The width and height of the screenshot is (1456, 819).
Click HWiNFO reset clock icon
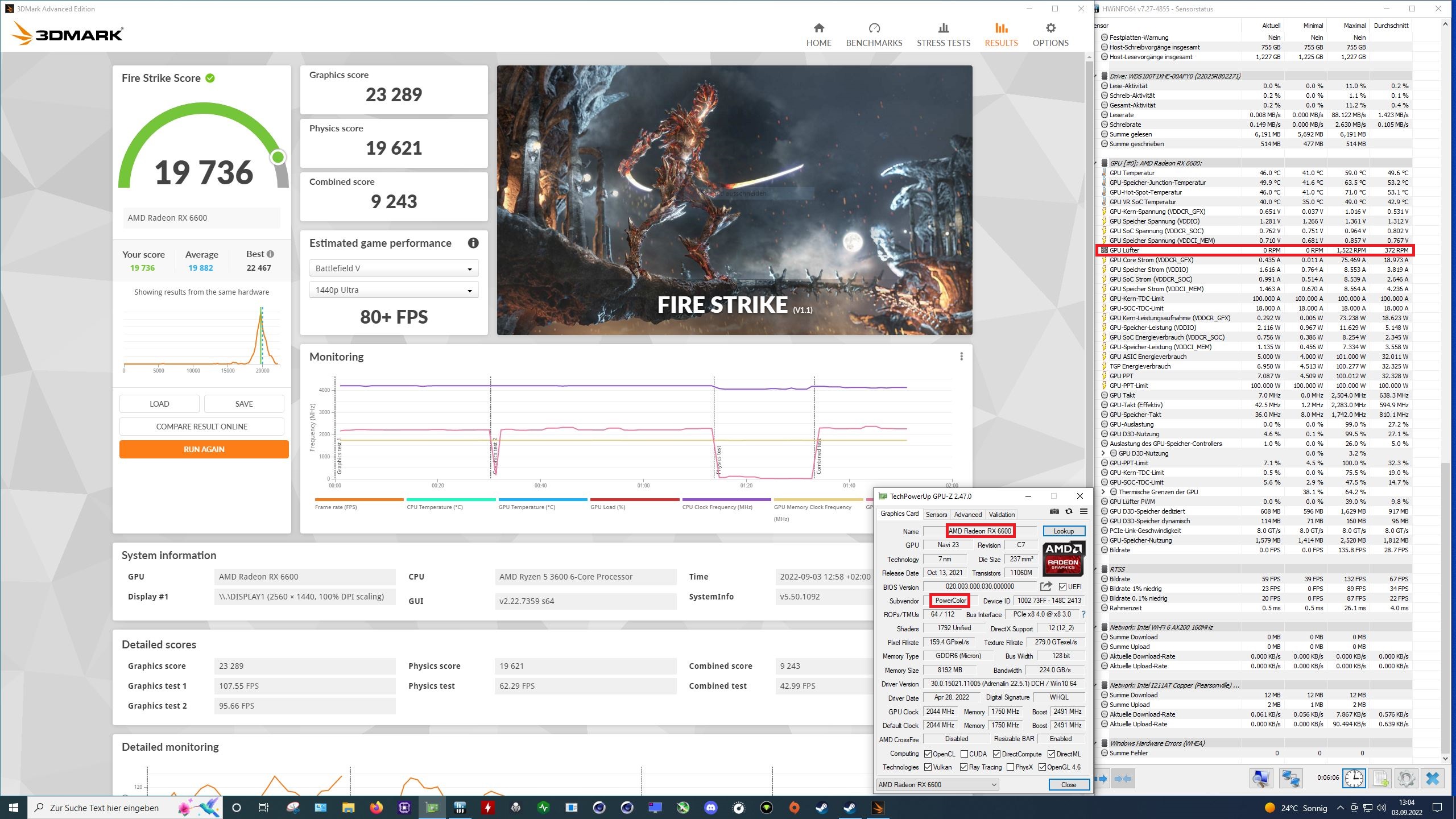(x=1354, y=778)
